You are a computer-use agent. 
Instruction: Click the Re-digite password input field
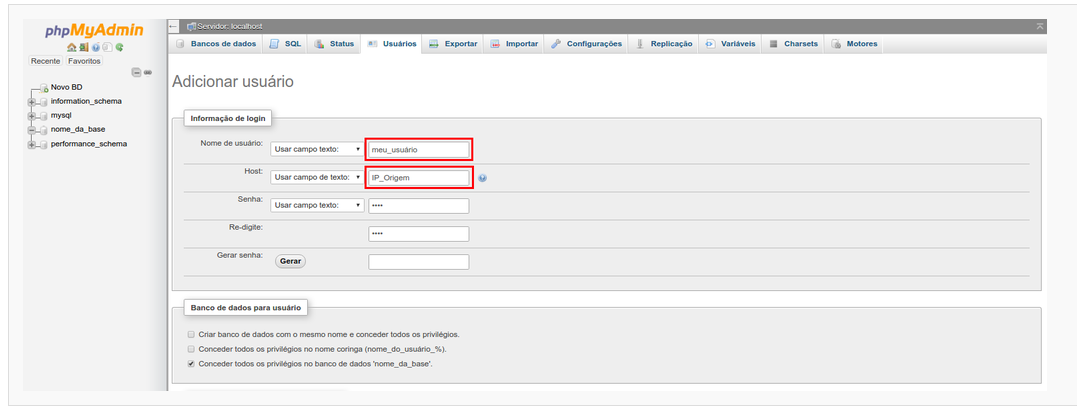point(418,233)
